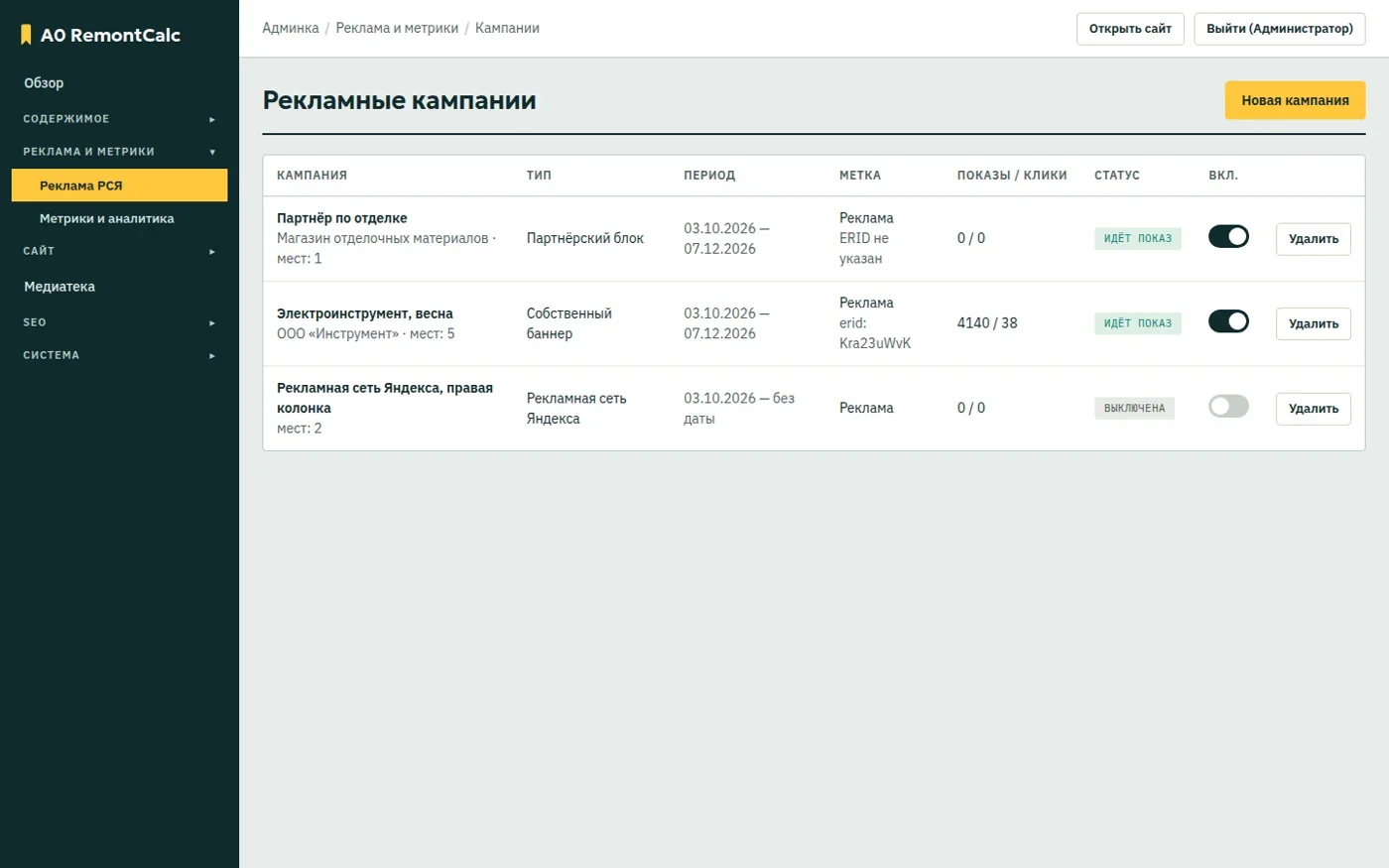Click the 4140 / 38 impressions value
Image resolution: width=1389 pixels, height=868 pixels.
pos(987,323)
